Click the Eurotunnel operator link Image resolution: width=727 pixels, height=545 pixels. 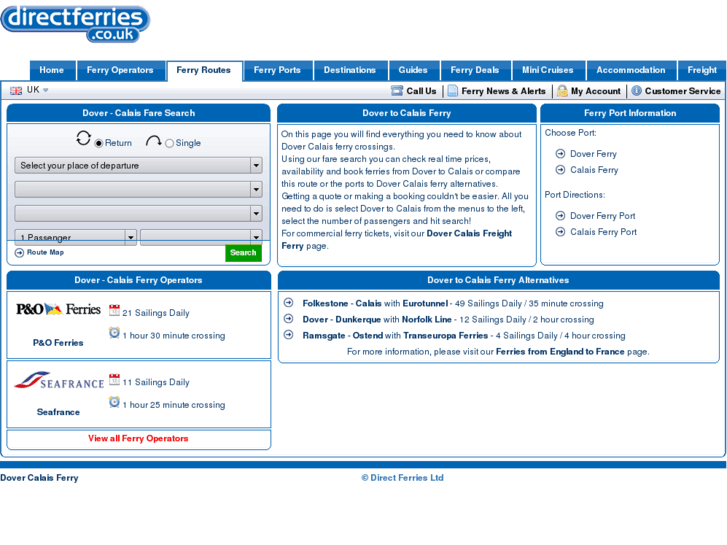[x=425, y=303]
